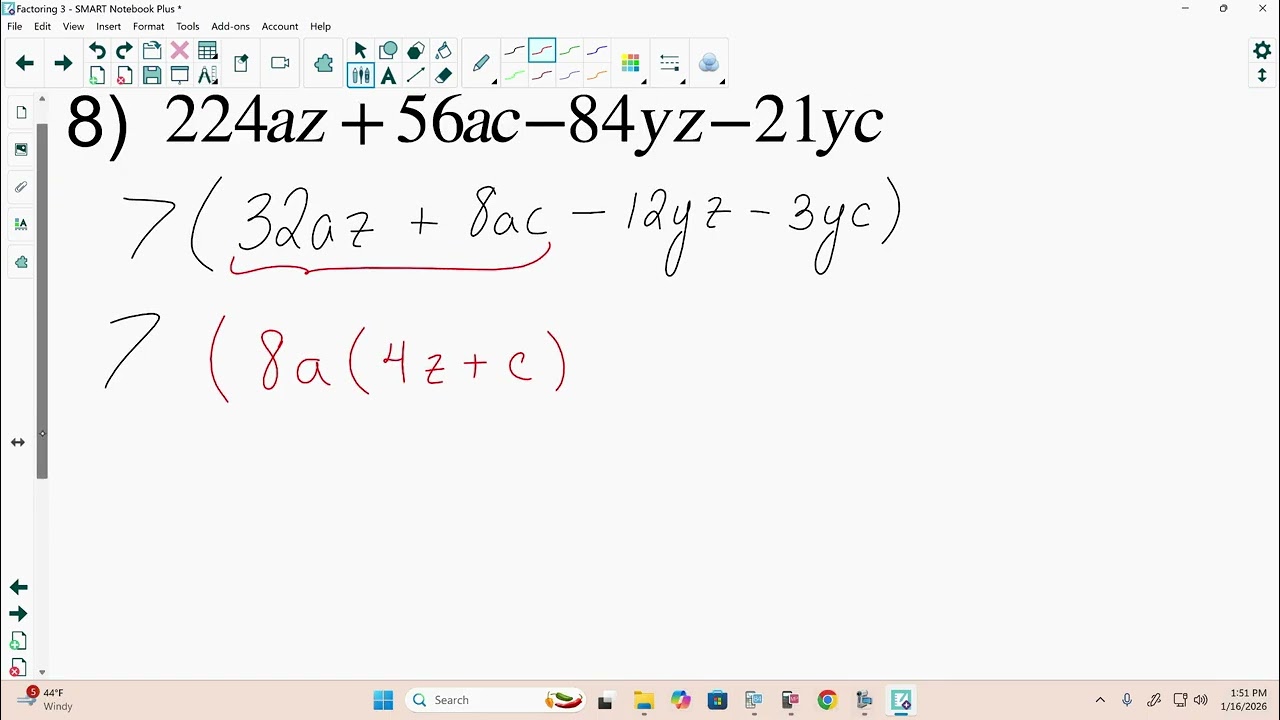The height and width of the screenshot is (720, 1280).
Task: Show the screen shade icon
Action: point(180,75)
